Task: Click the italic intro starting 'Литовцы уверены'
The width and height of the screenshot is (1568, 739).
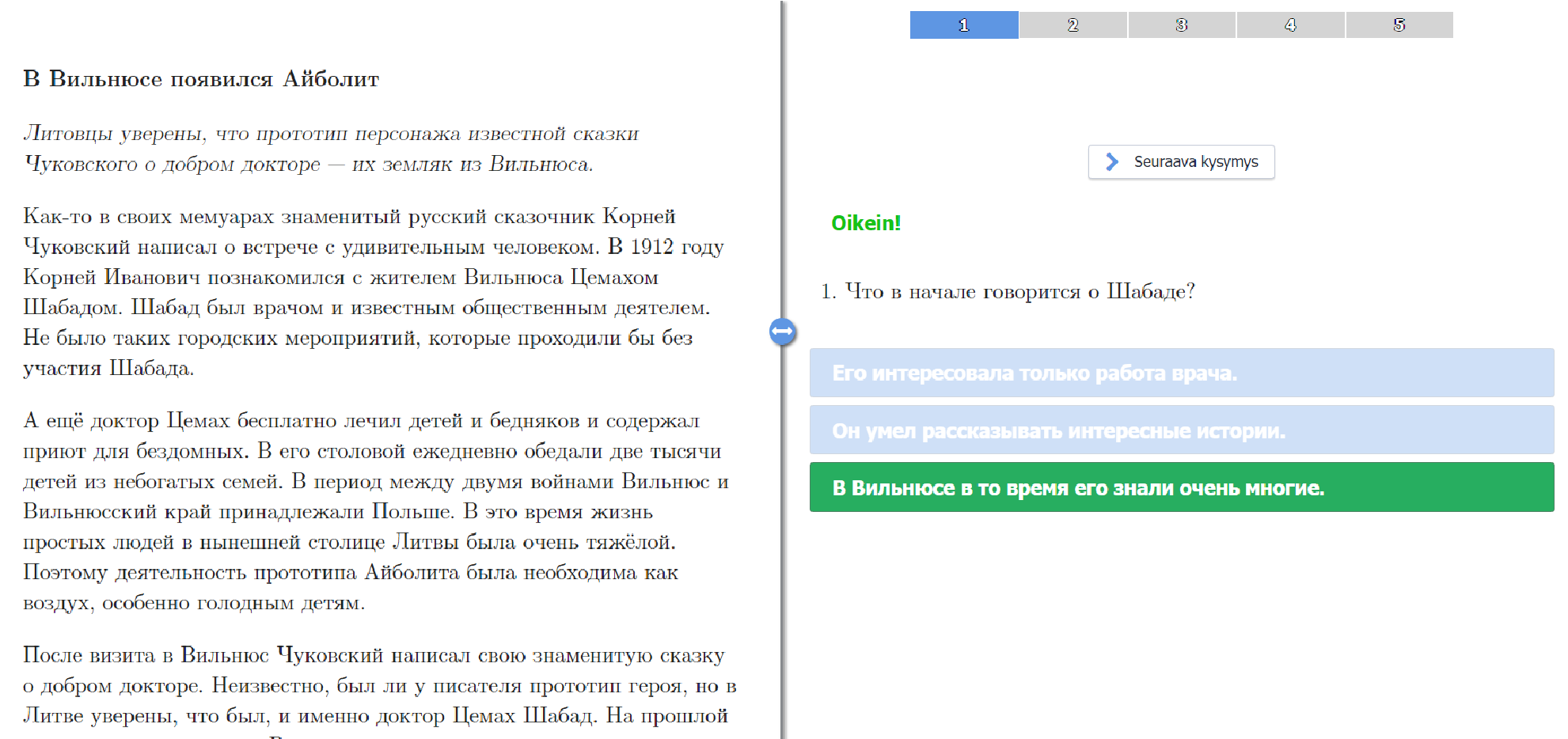Action: pyautogui.click(x=331, y=149)
